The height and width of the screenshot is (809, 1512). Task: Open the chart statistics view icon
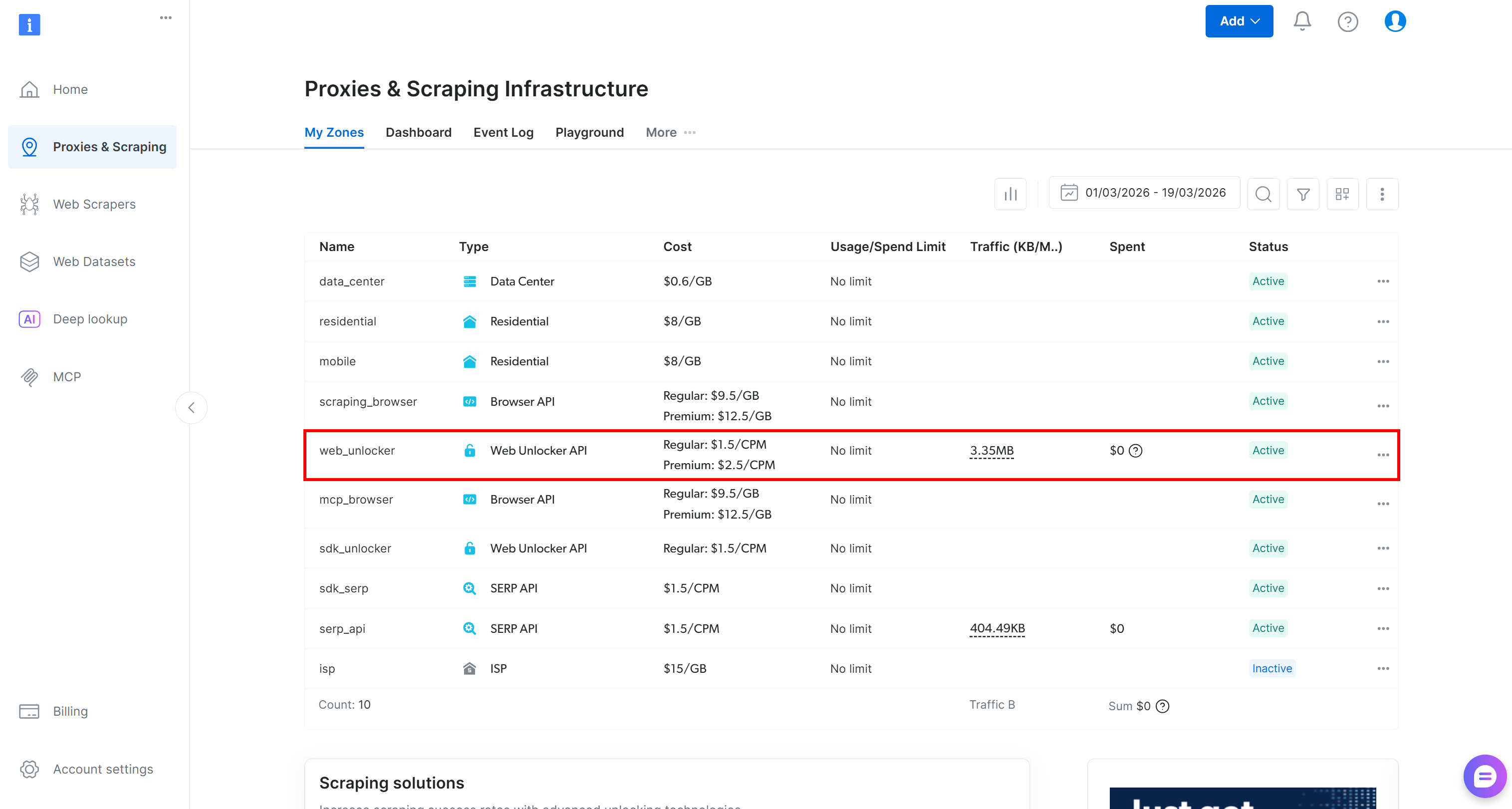[x=1010, y=194]
